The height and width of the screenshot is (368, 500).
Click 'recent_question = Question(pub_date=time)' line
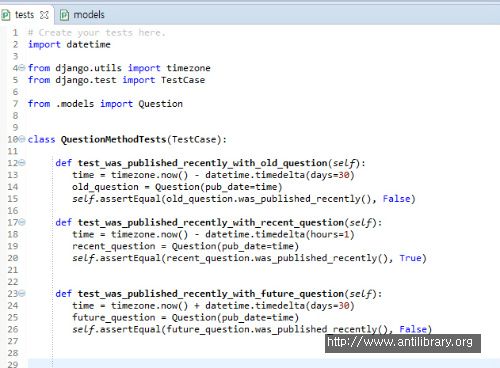[185, 247]
